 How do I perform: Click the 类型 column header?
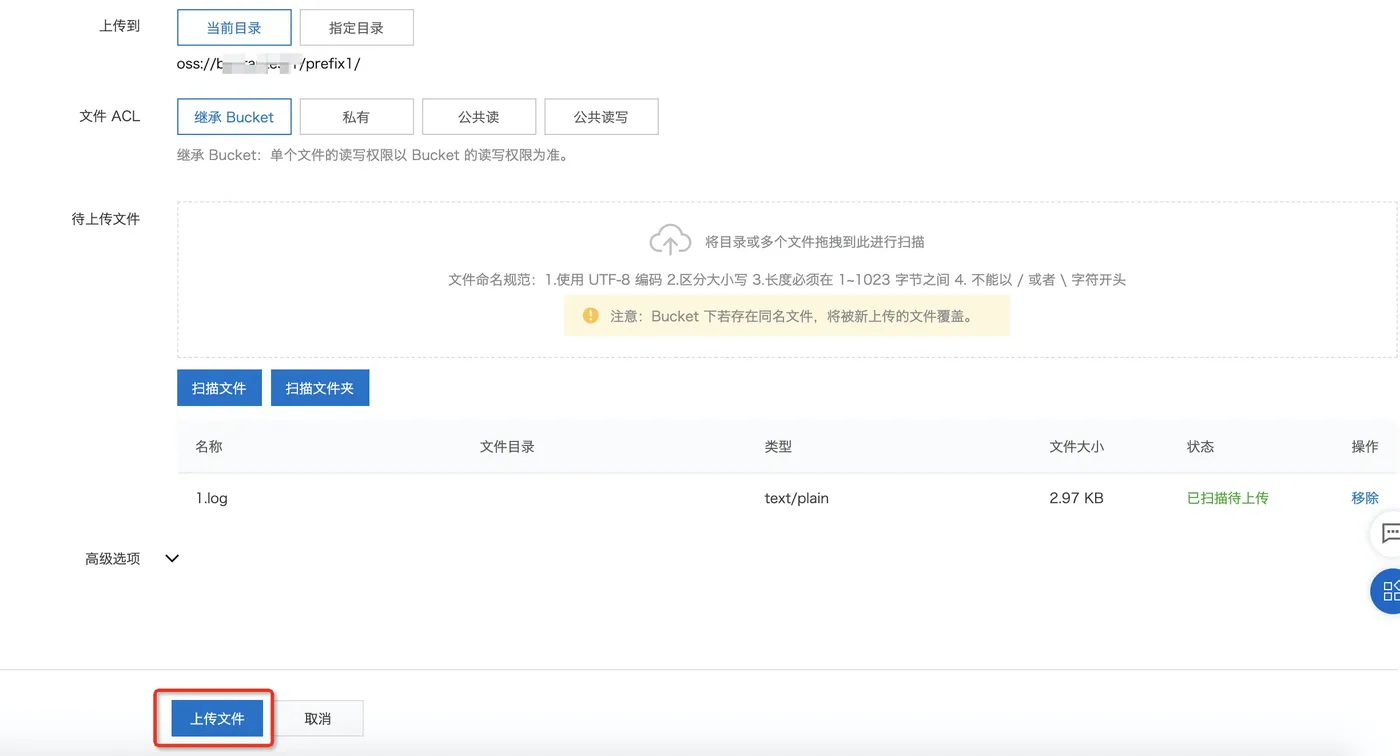tap(778, 447)
